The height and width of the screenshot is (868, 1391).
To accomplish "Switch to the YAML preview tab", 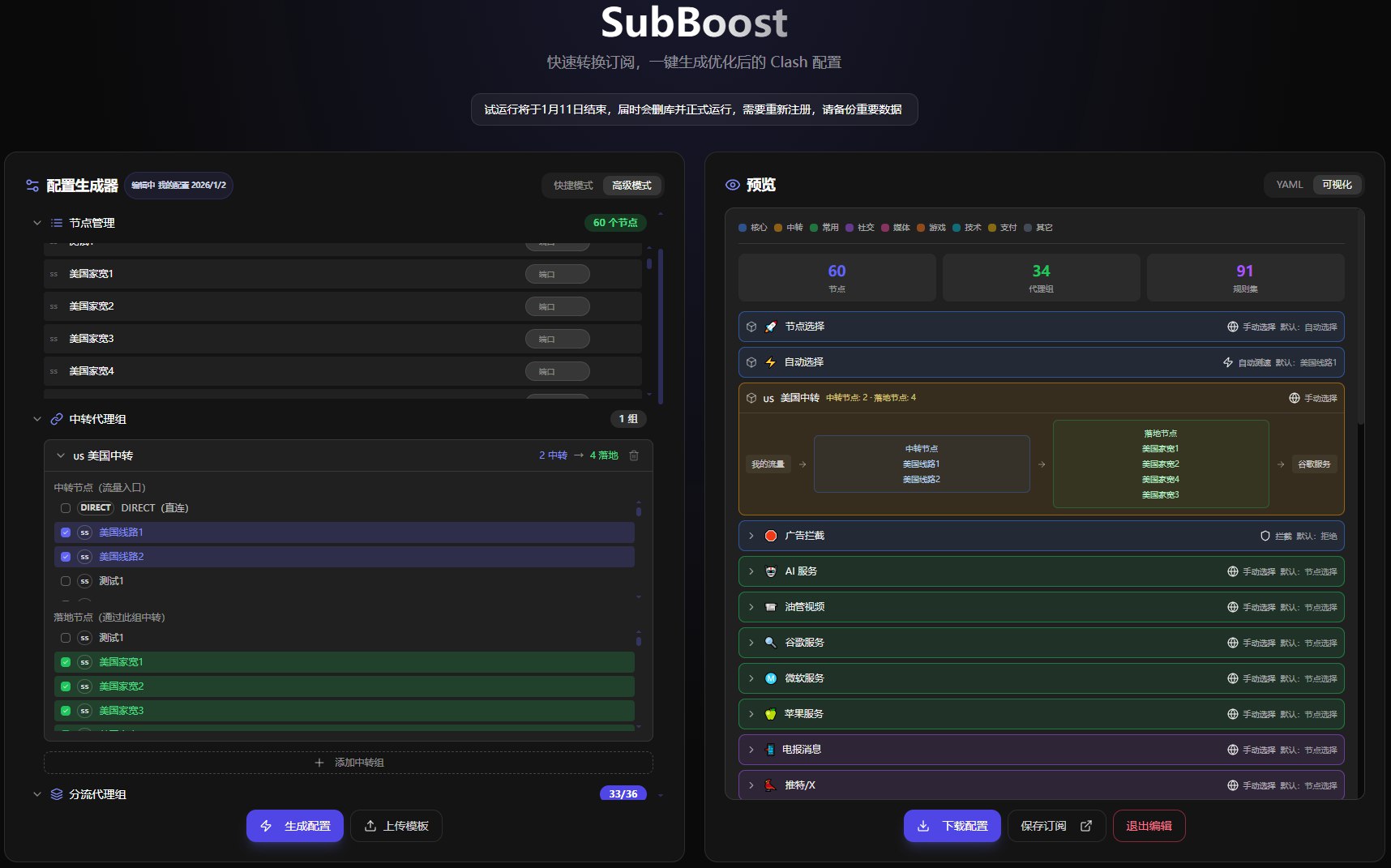I will coord(1289,185).
